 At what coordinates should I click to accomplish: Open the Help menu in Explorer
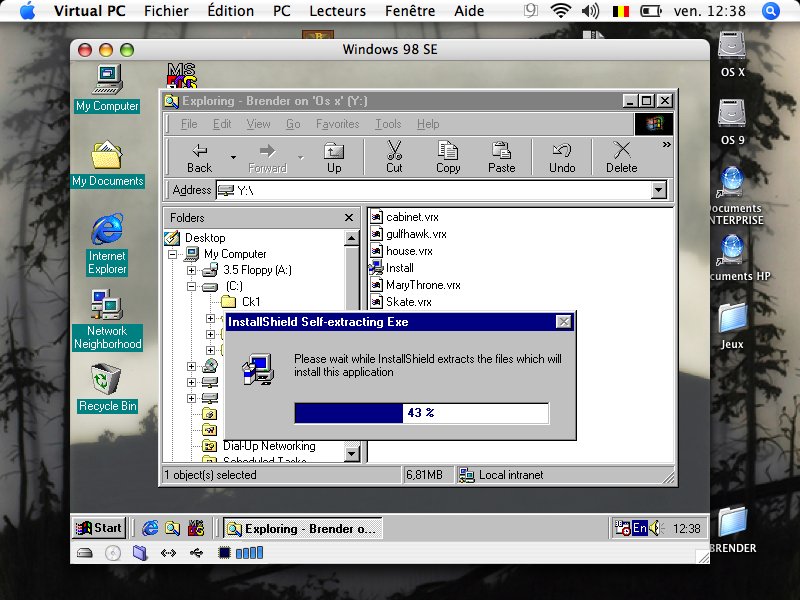click(x=428, y=124)
